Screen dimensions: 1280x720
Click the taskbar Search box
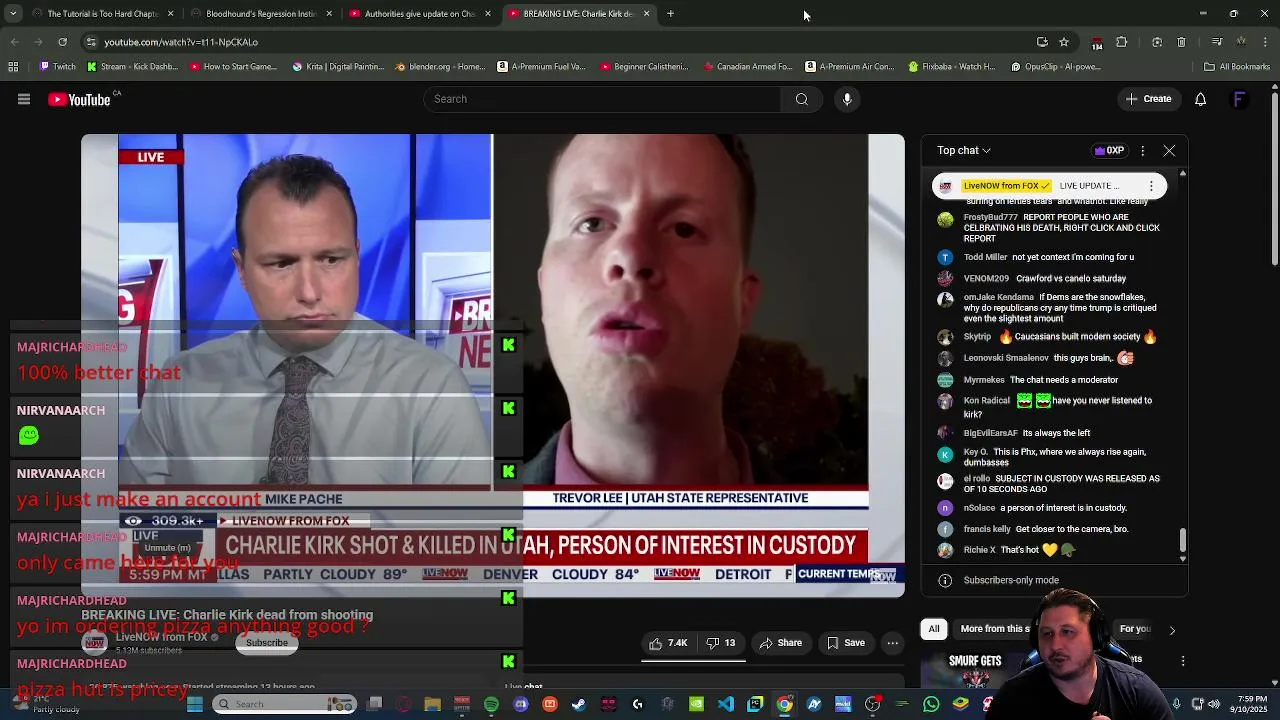(x=282, y=704)
